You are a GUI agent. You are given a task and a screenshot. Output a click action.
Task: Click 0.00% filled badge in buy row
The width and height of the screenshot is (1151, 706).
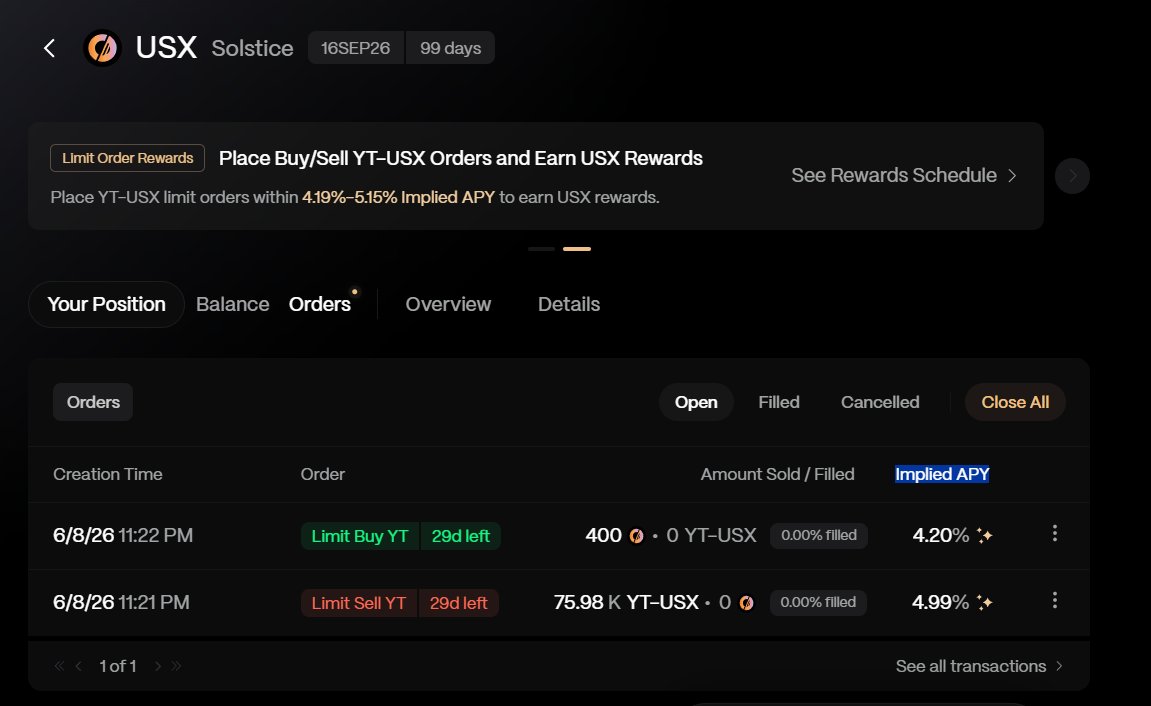point(818,535)
